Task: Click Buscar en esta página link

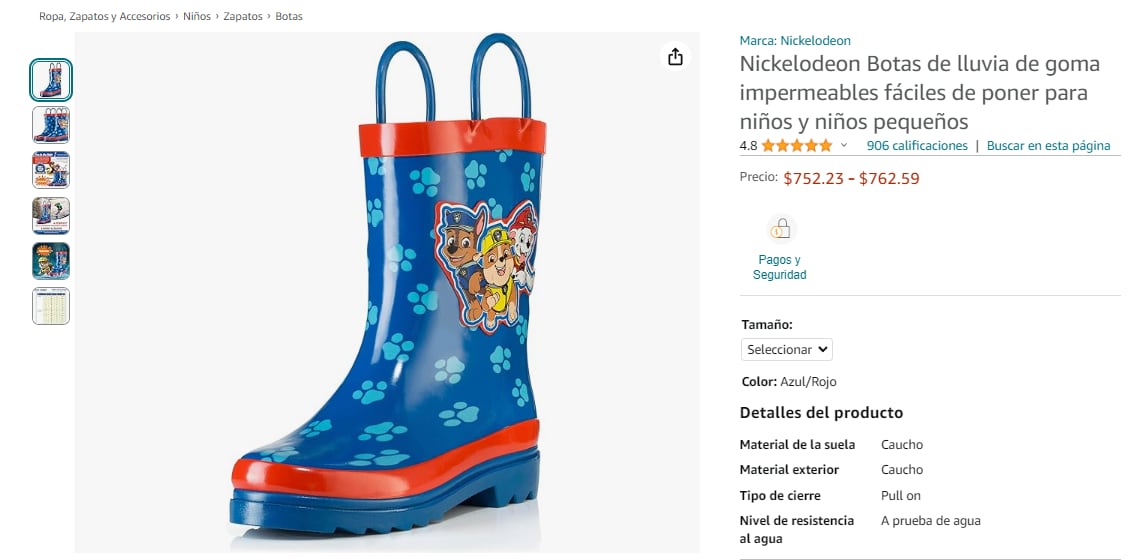Action: click(1048, 146)
